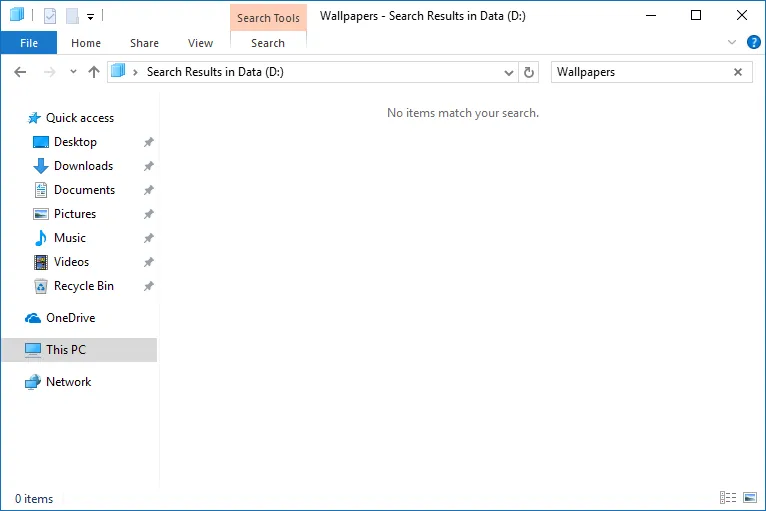Switch to the Home ribbon tab

(86, 43)
